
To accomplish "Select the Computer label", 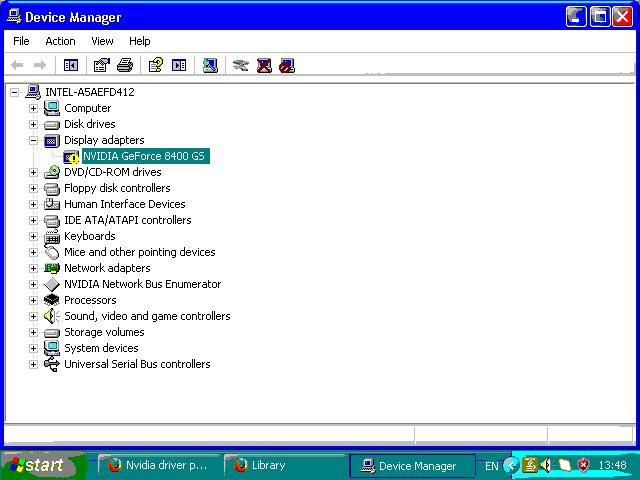I will point(87,108).
